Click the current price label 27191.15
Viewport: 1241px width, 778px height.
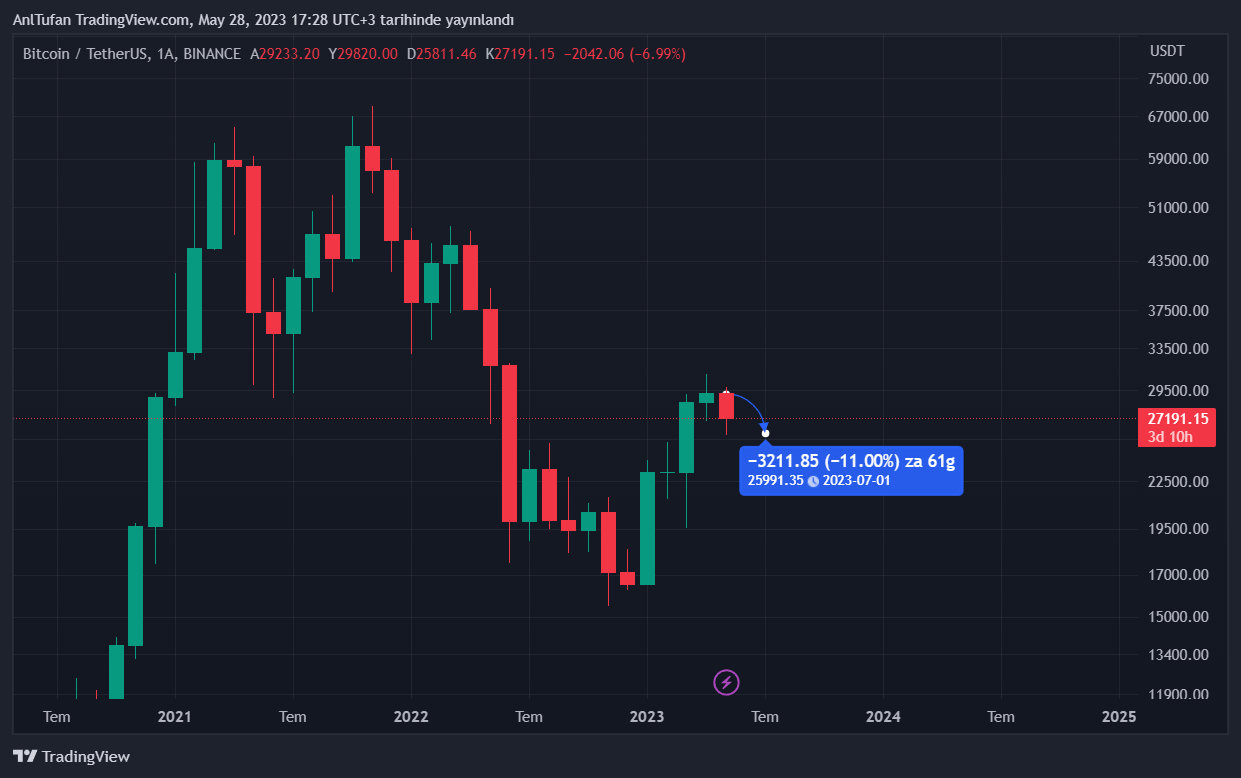[x=1178, y=419]
